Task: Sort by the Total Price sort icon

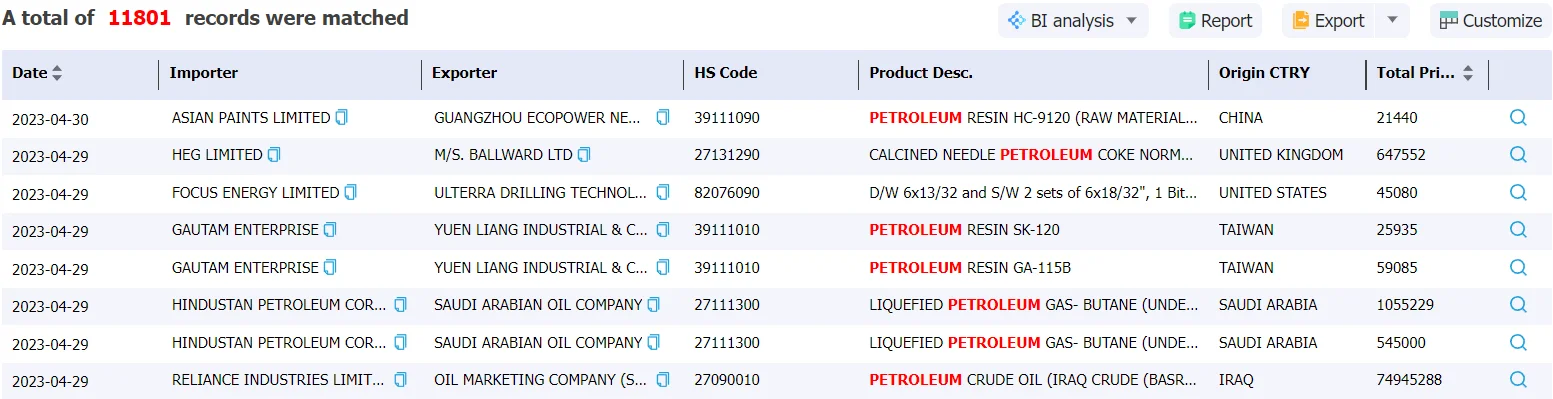Action: click(x=1468, y=73)
